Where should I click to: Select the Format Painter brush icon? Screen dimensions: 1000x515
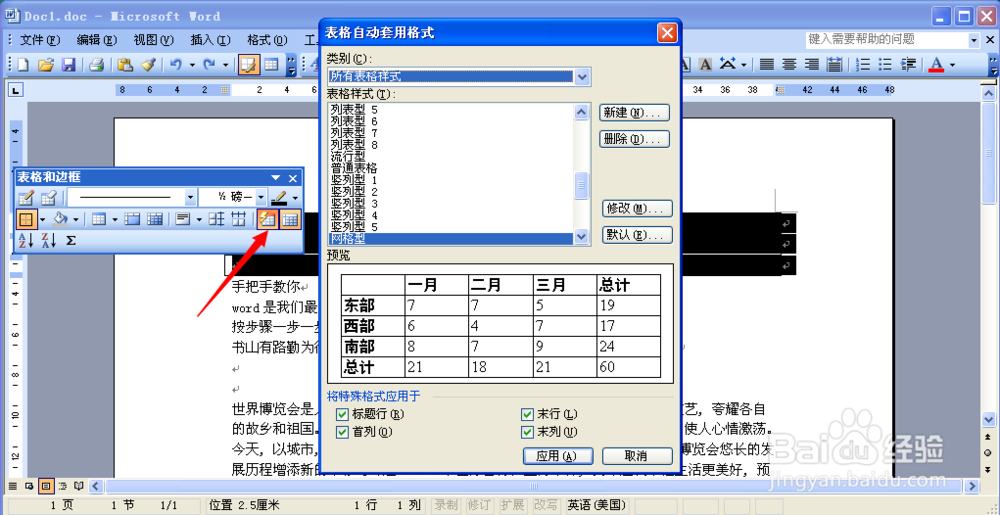coord(148,64)
